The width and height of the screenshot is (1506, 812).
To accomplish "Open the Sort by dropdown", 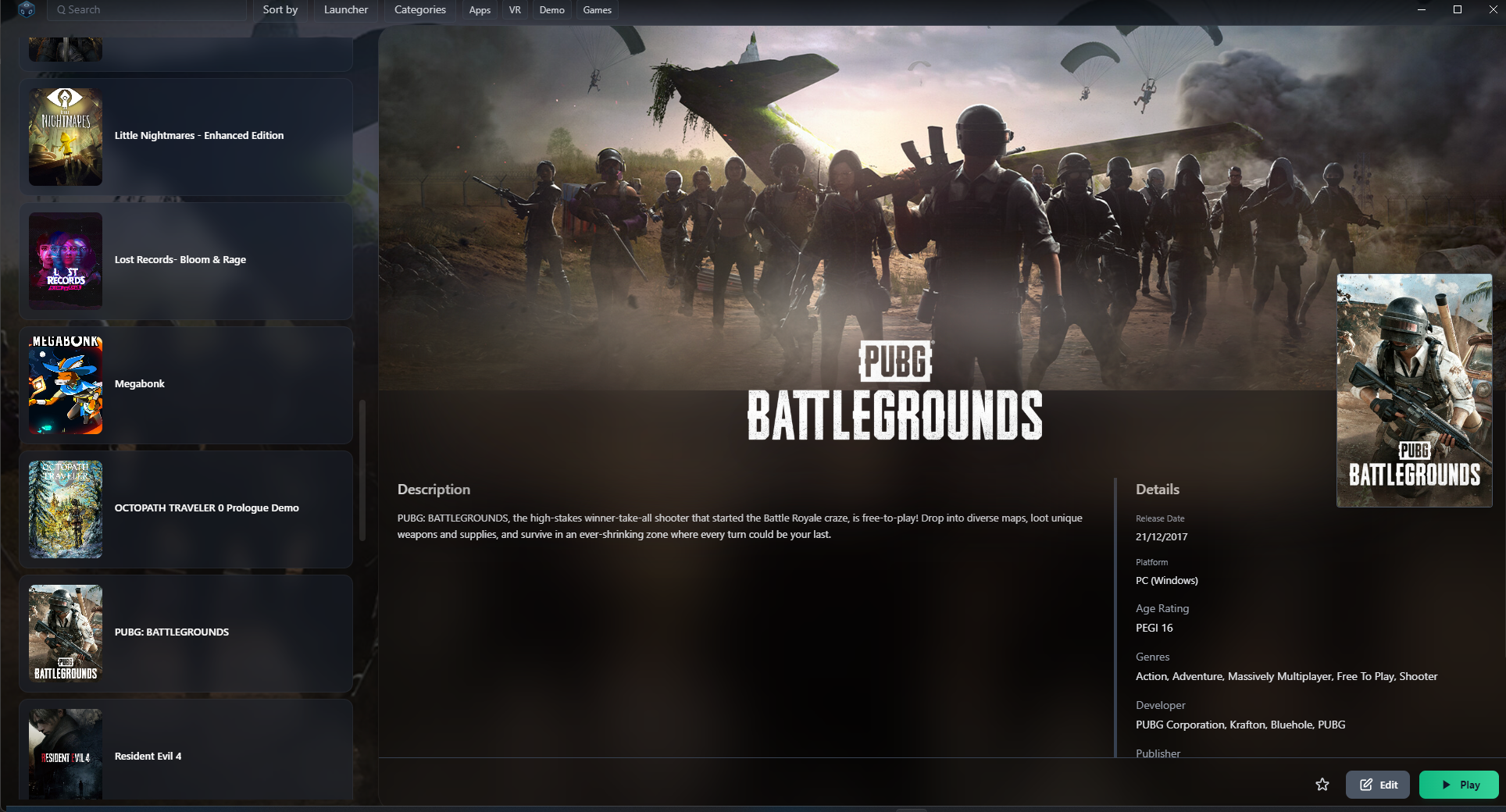I will coord(280,10).
